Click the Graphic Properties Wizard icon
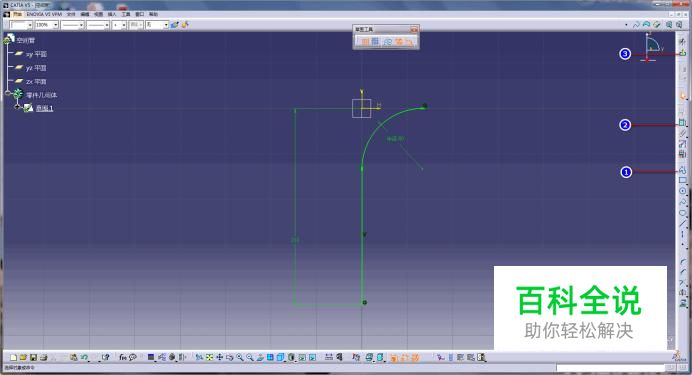The height and width of the screenshot is (375, 692). [185, 25]
